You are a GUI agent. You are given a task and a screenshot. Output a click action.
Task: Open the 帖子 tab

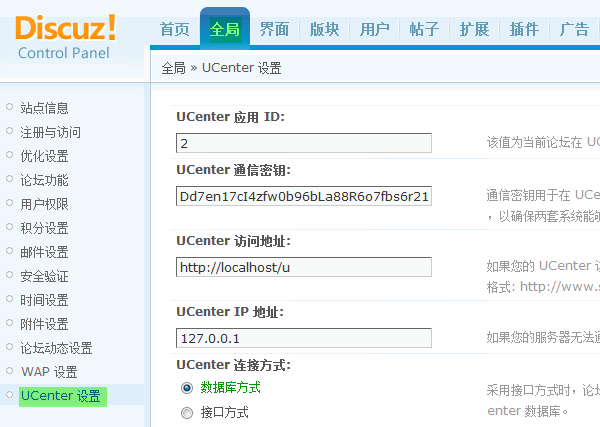point(425,30)
